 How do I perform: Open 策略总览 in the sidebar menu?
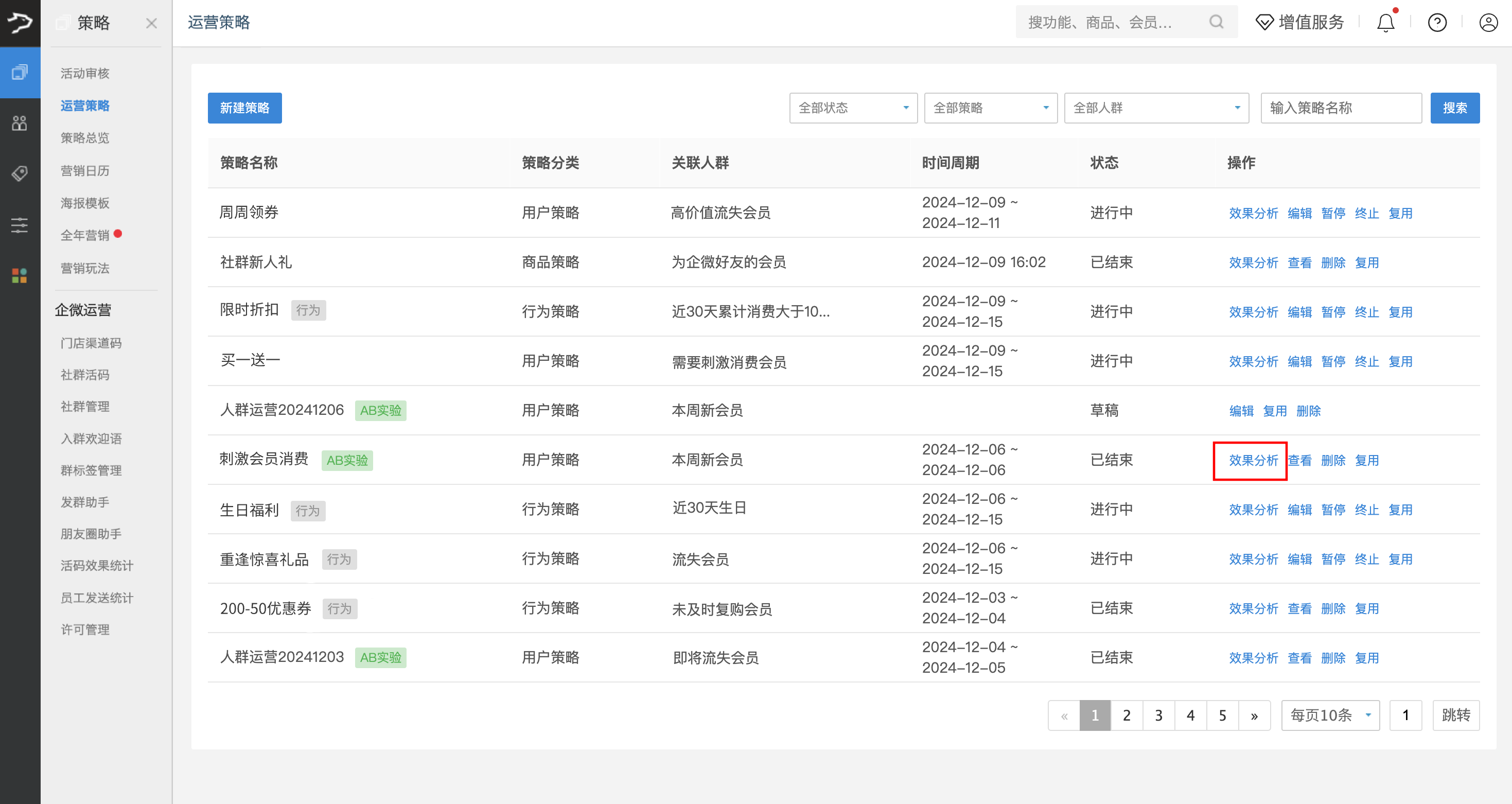point(85,138)
